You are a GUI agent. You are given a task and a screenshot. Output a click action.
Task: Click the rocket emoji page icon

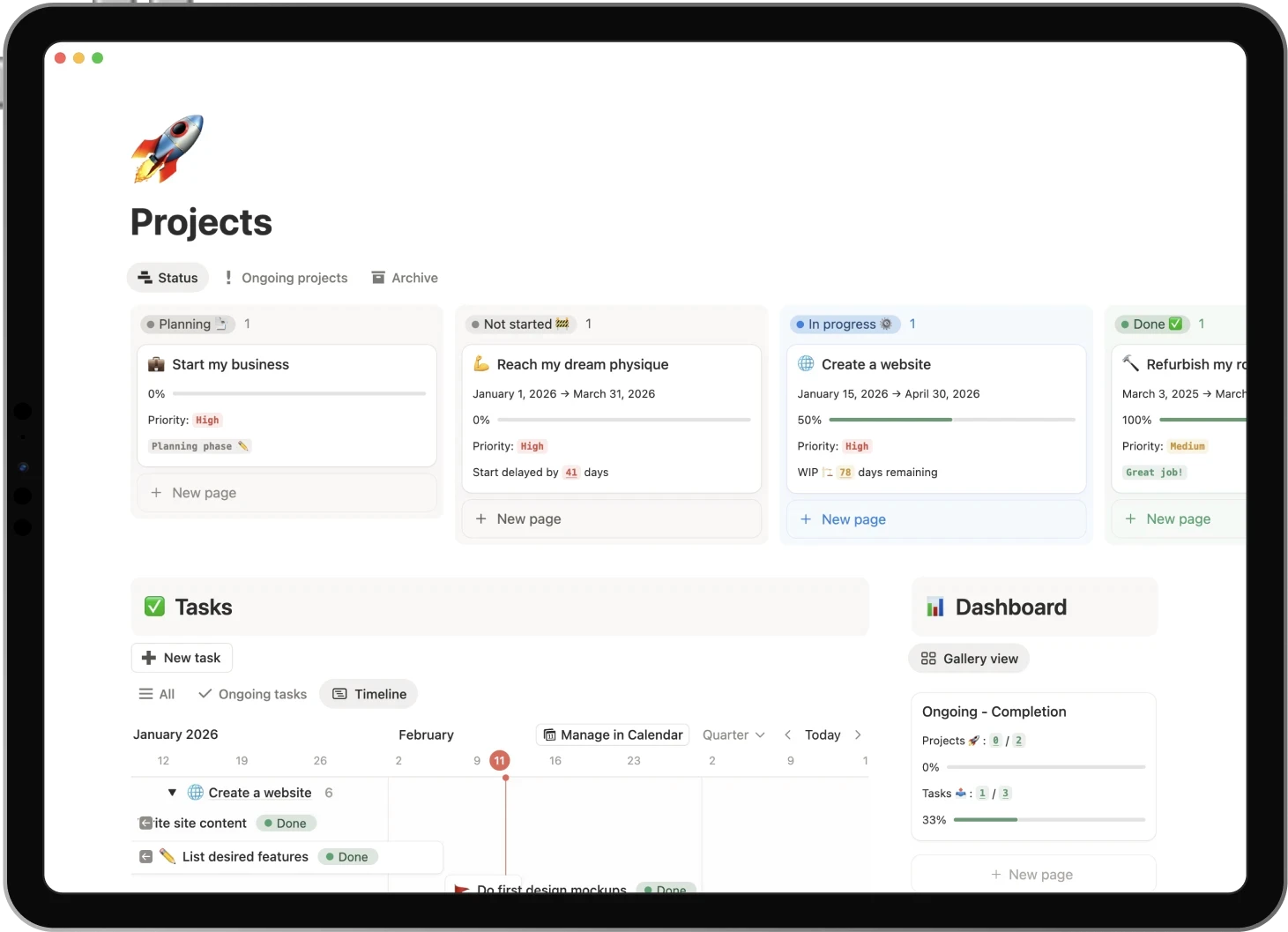(x=167, y=148)
